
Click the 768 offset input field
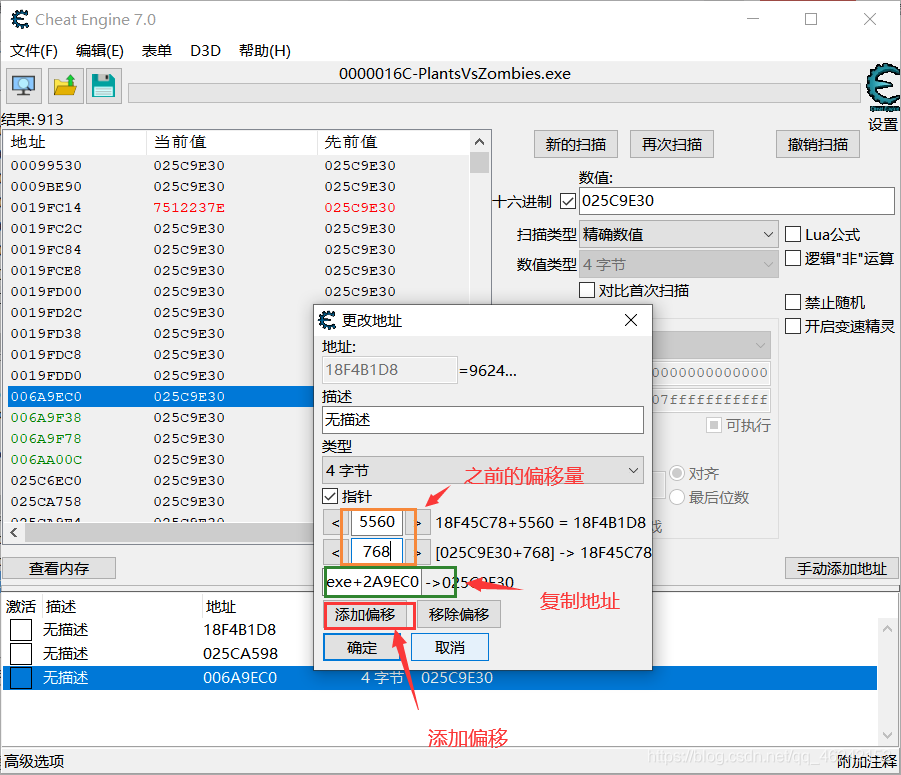377,552
